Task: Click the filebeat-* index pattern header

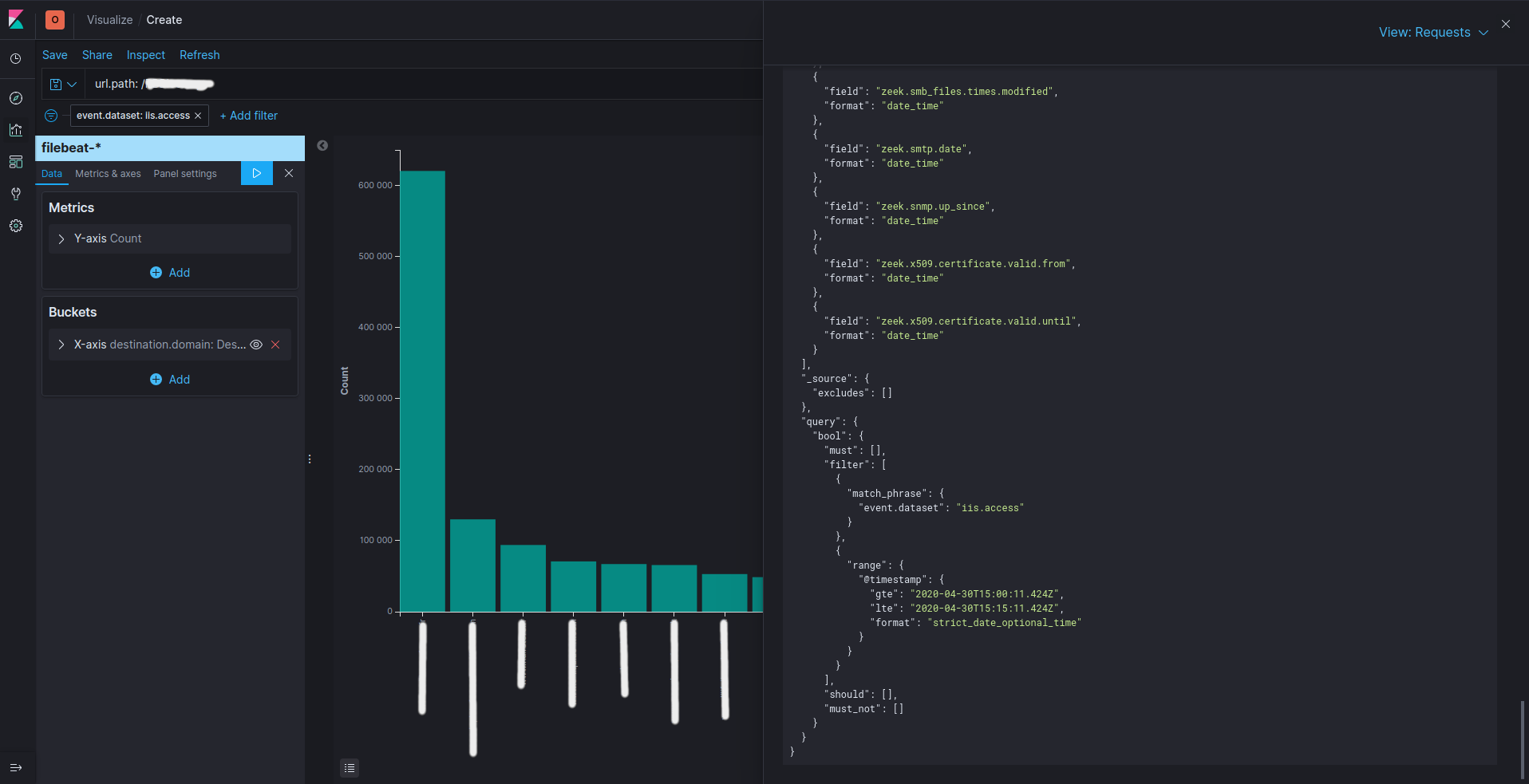Action: [x=170, y=148]
